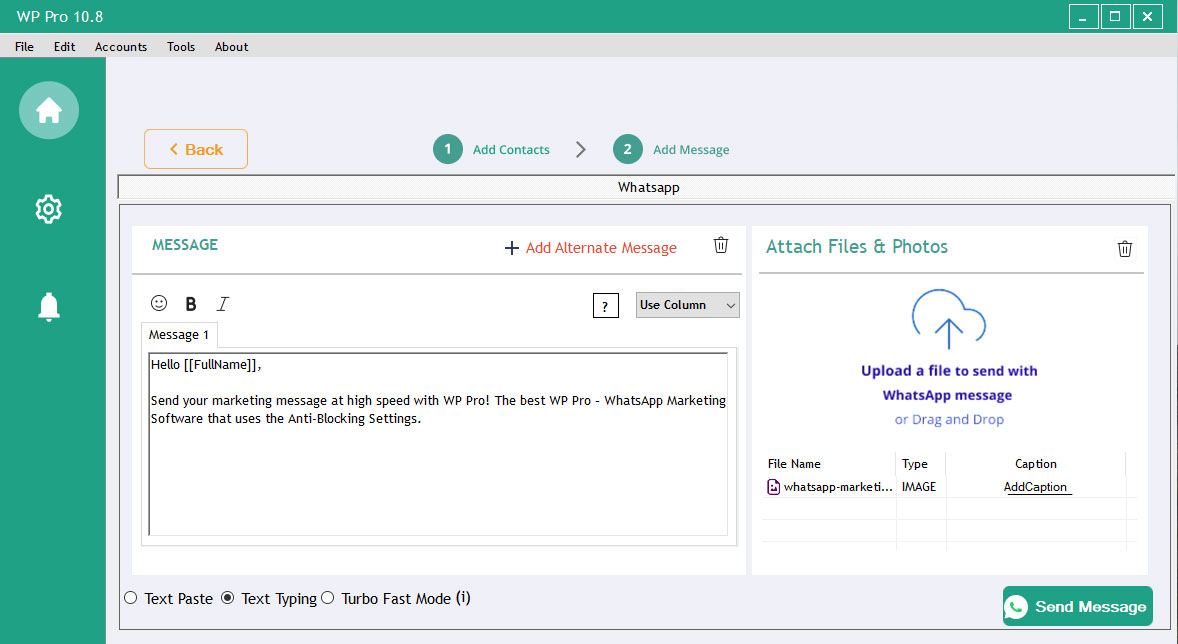
Task: Click the Type column header
Action: pyautogui.click(x=915, y=464)
